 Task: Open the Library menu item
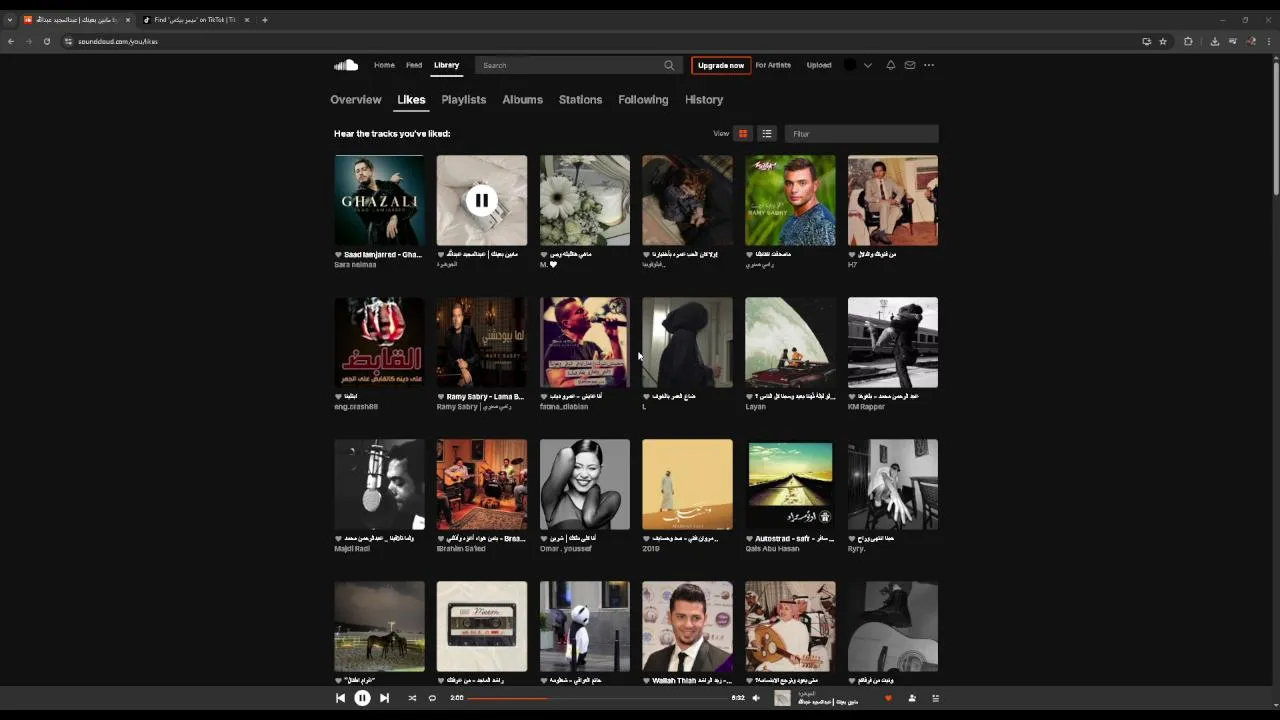446,65
